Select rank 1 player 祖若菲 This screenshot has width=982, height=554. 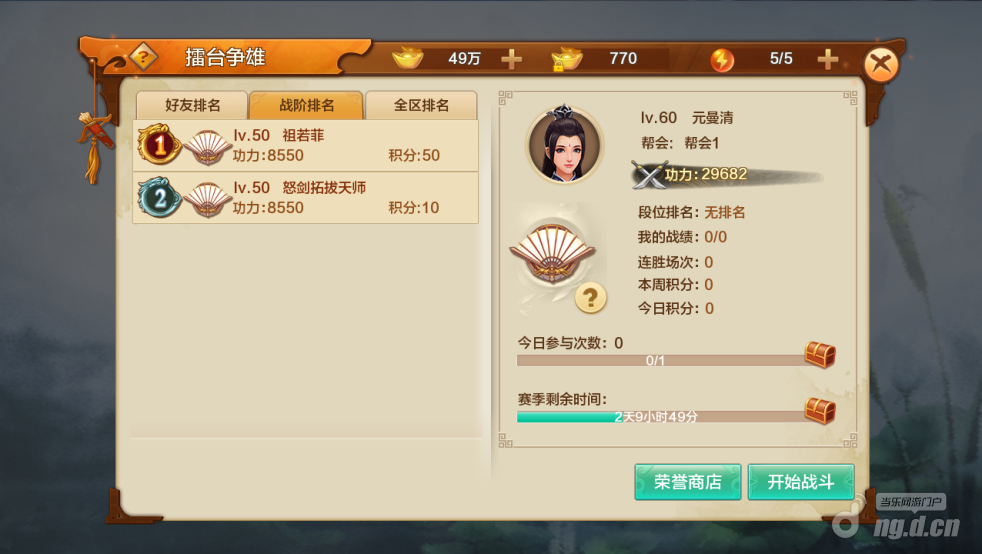click(x=306, y=145)
